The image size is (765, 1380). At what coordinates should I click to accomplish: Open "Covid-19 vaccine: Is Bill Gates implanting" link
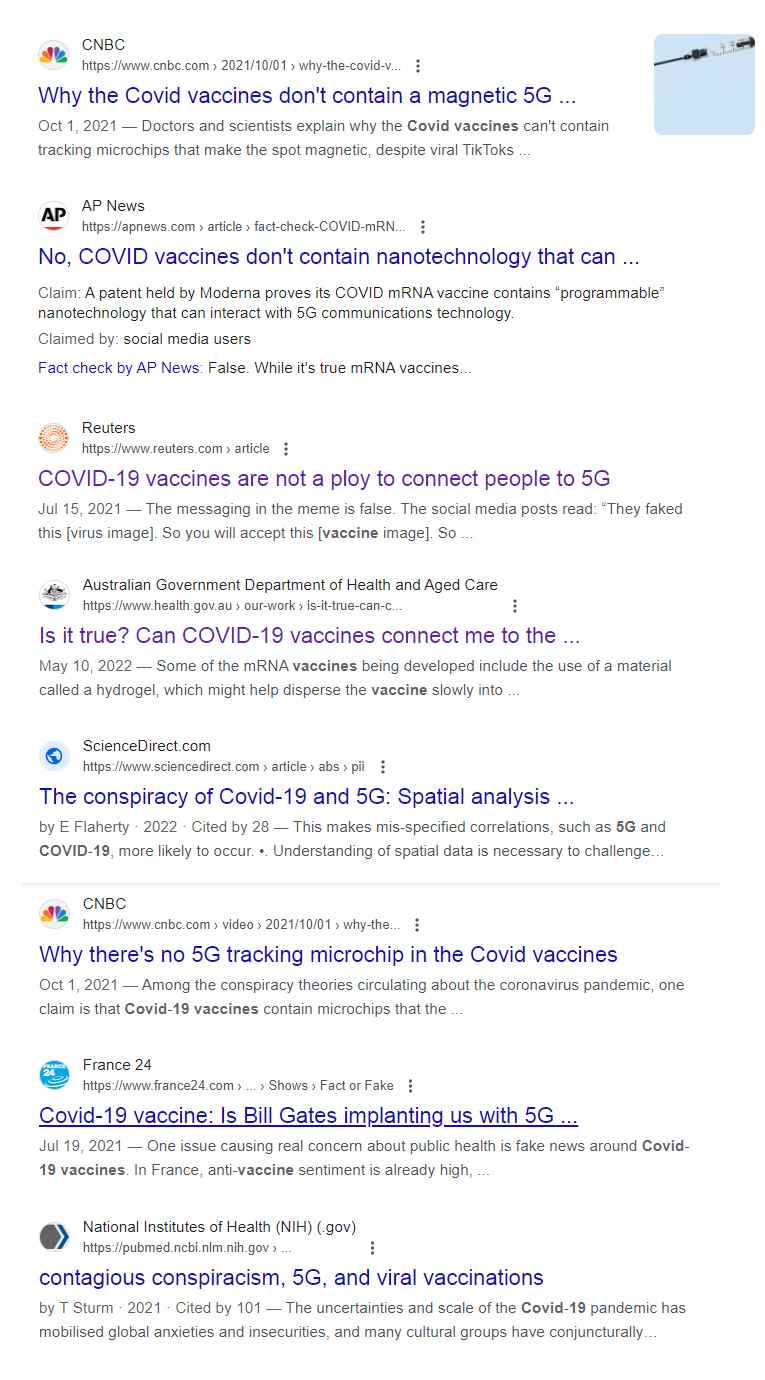click(x=308, y=1116)
